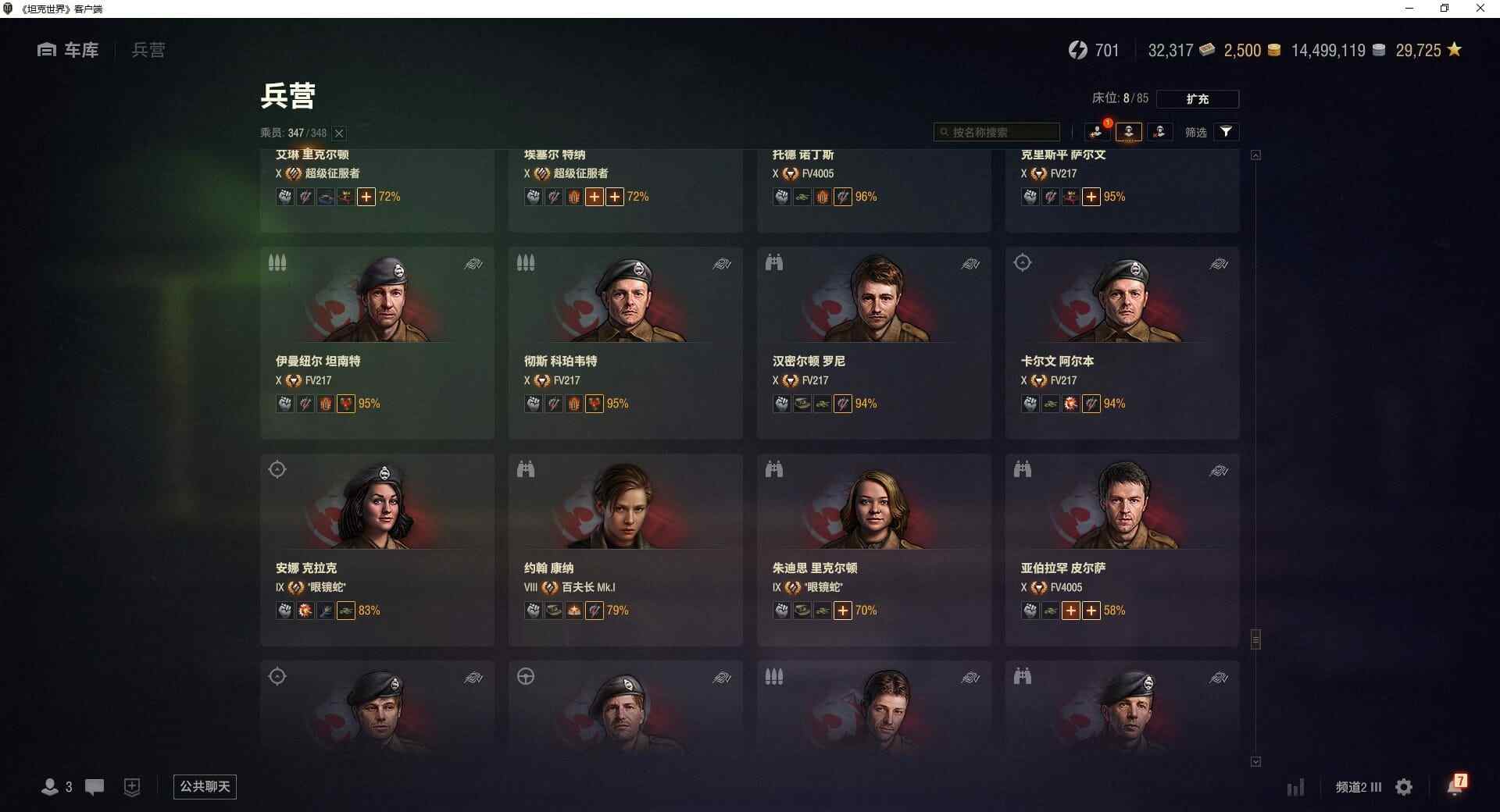Open the chat bubble messages icon

point(95,787)
